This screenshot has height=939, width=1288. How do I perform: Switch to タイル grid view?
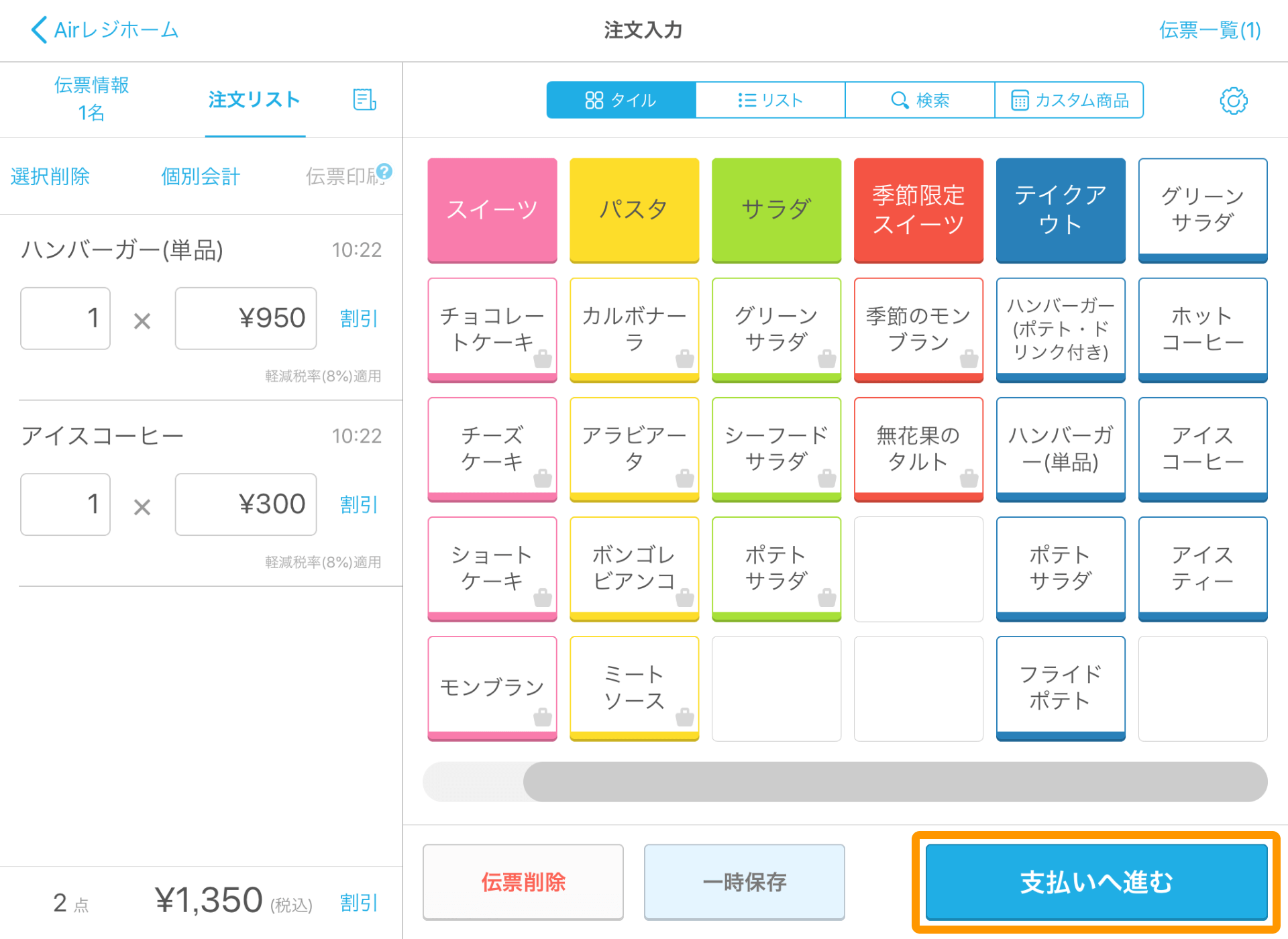[621, 101]
